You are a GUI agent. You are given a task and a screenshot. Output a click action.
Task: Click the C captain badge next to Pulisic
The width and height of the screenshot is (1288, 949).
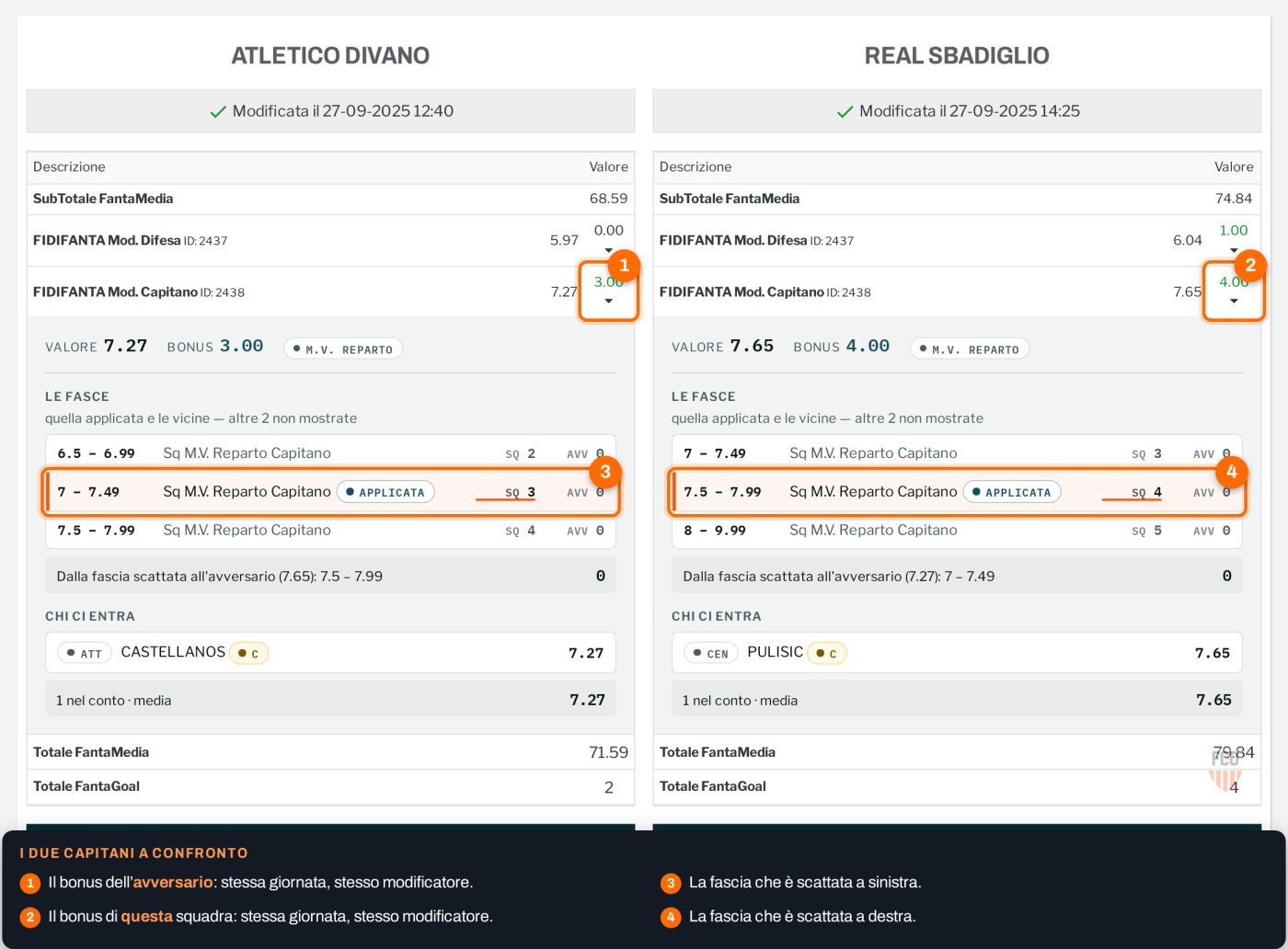[x=827, y=653]
